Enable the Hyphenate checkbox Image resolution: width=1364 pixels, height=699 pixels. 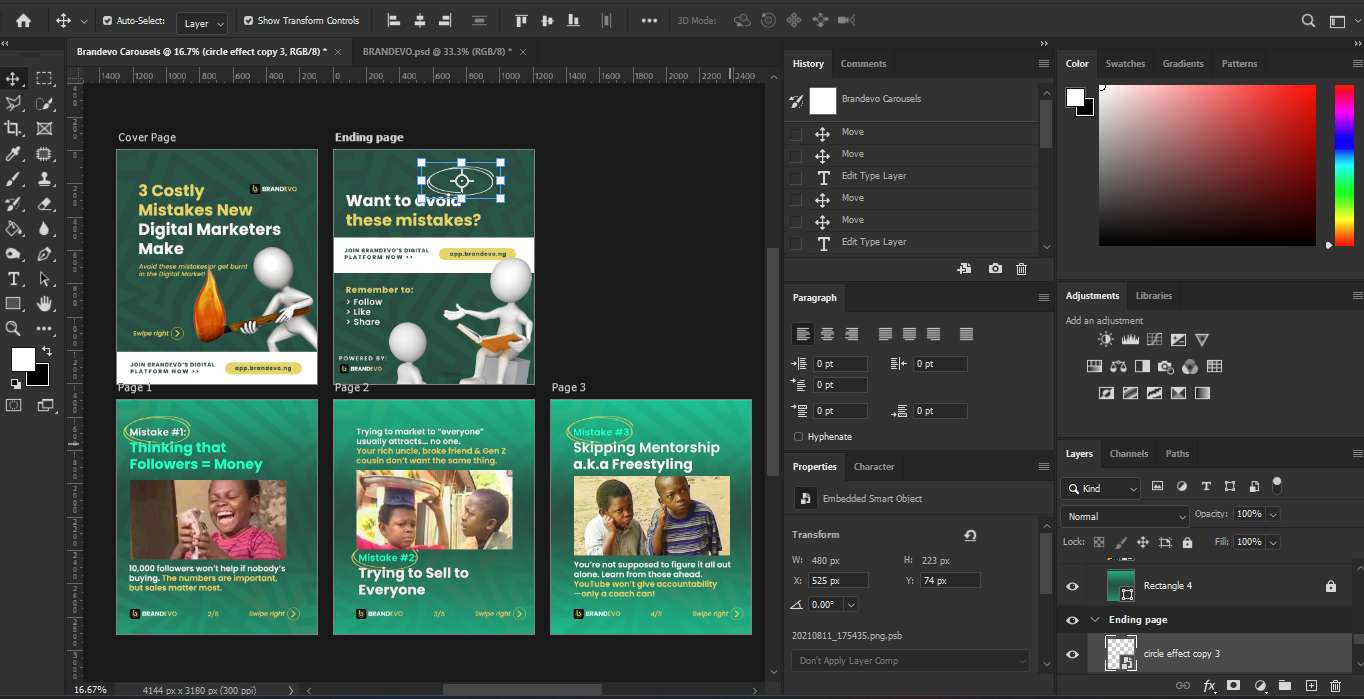pyautogui.click(x=798, y=437)
